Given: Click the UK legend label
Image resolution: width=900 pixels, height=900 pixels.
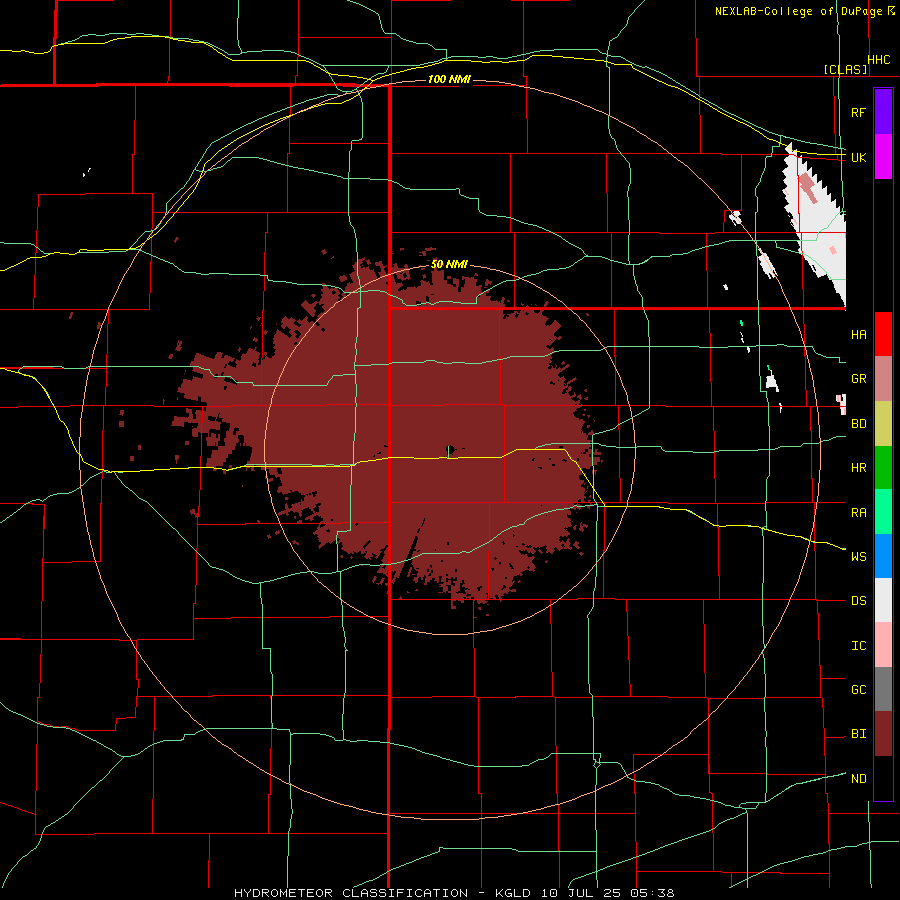Looking at the screenshot, I should click(x=858, y=157).
